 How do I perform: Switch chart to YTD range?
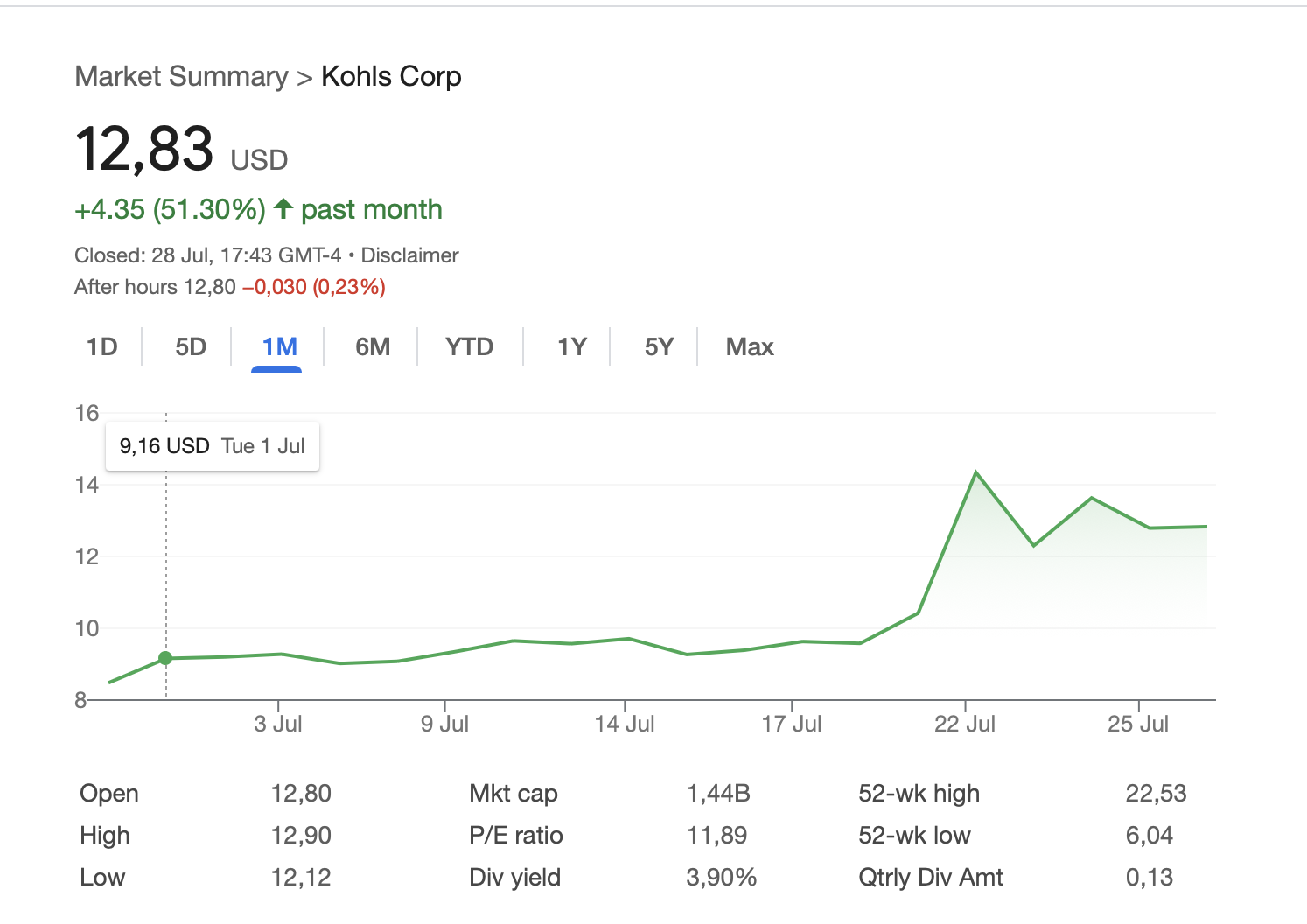(x=469, y=347)
